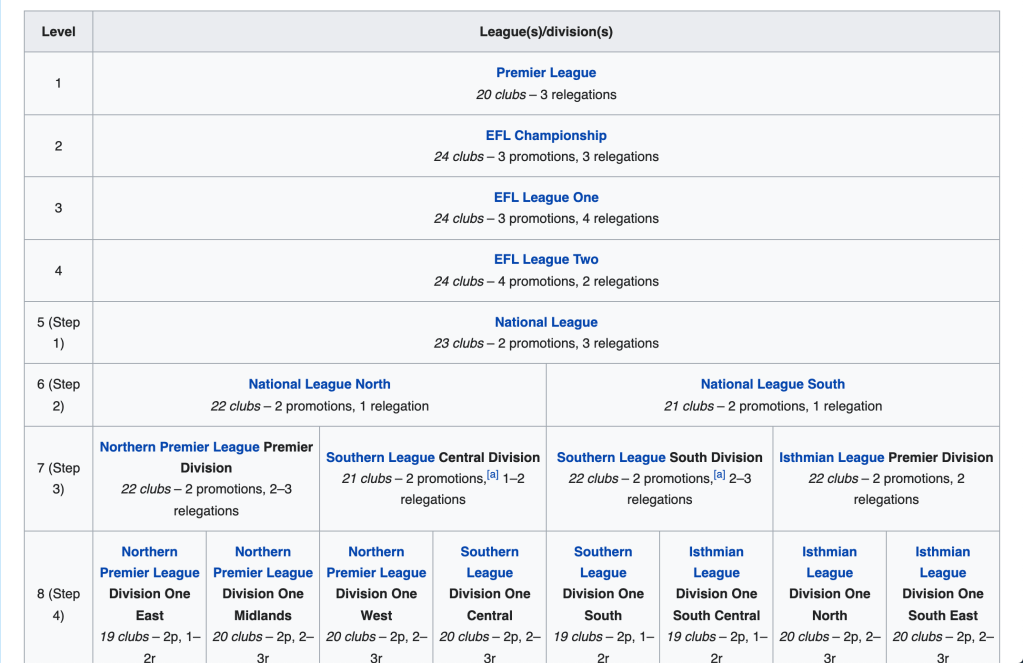Click Southern League Division One Central link
1023x663 pixels.
pos(489,562)
